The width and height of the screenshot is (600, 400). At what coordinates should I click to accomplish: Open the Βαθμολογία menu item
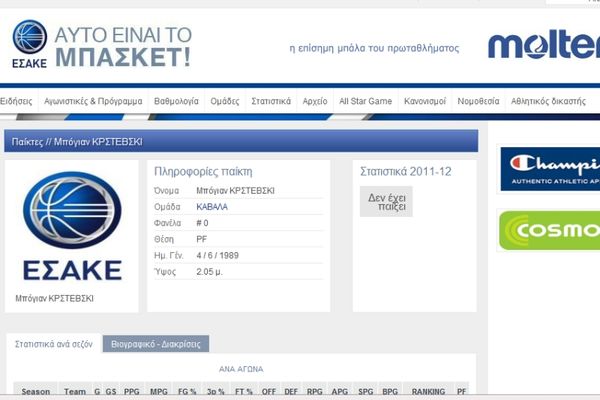point(176,101)
